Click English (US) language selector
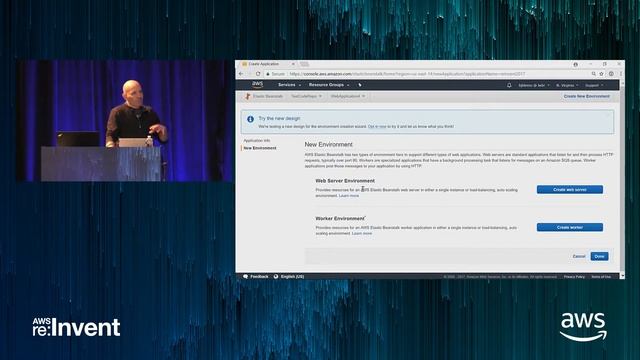This screenshot has width=640, height=360. (292, 276)
